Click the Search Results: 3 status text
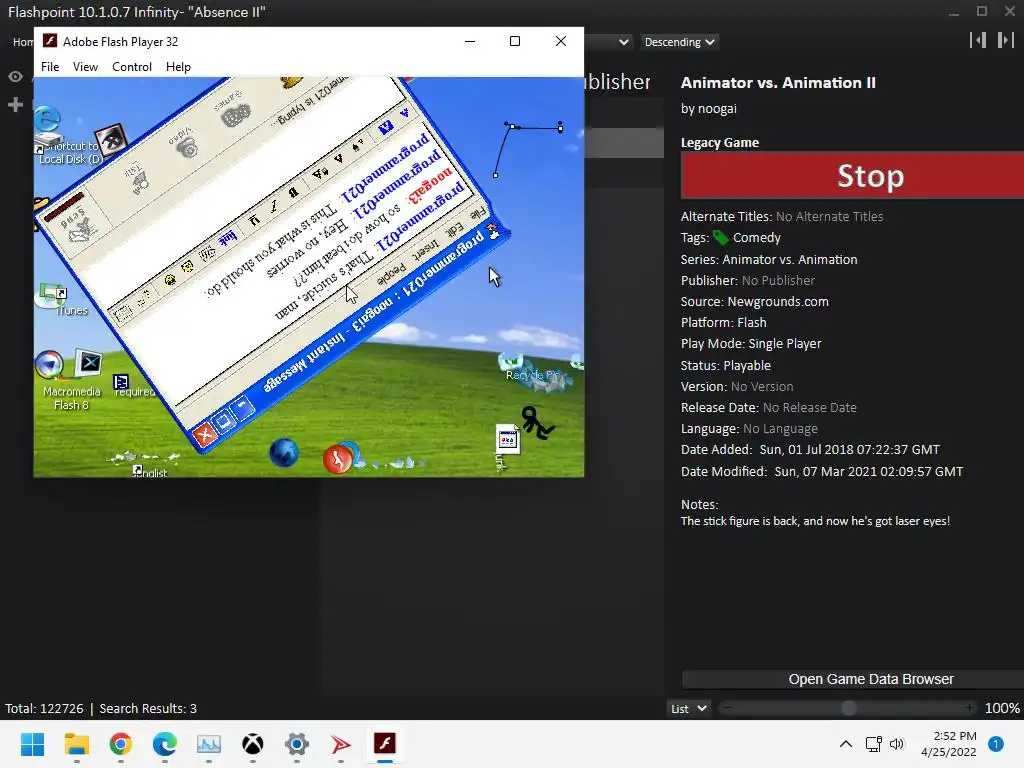This screenshot has height=768, width=1024. coord(148,709)
